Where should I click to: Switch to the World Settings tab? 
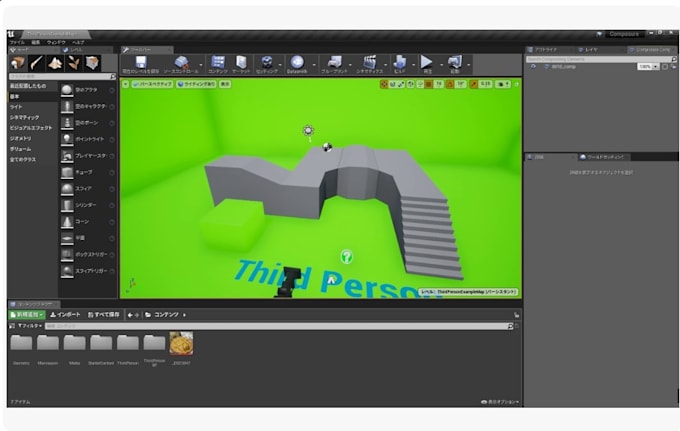pos(603,157)
